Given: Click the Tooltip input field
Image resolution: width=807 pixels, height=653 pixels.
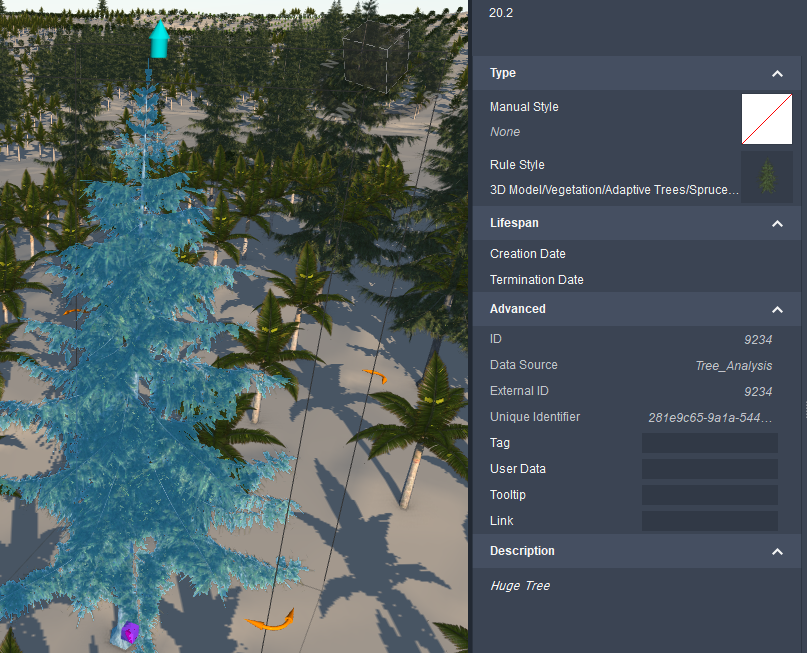Looking at the screenshot, I should click(709, 494).
